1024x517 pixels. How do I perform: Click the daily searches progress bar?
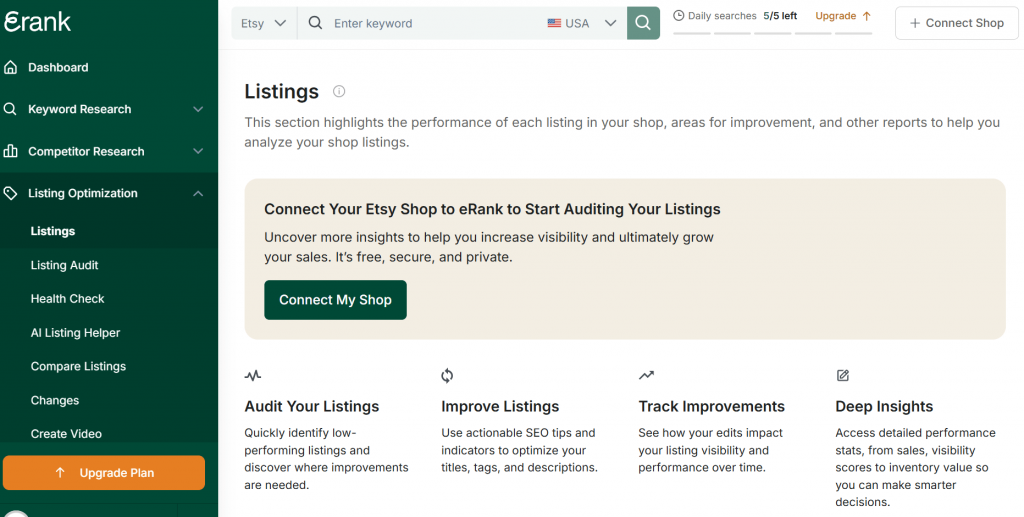pos(773,33)
